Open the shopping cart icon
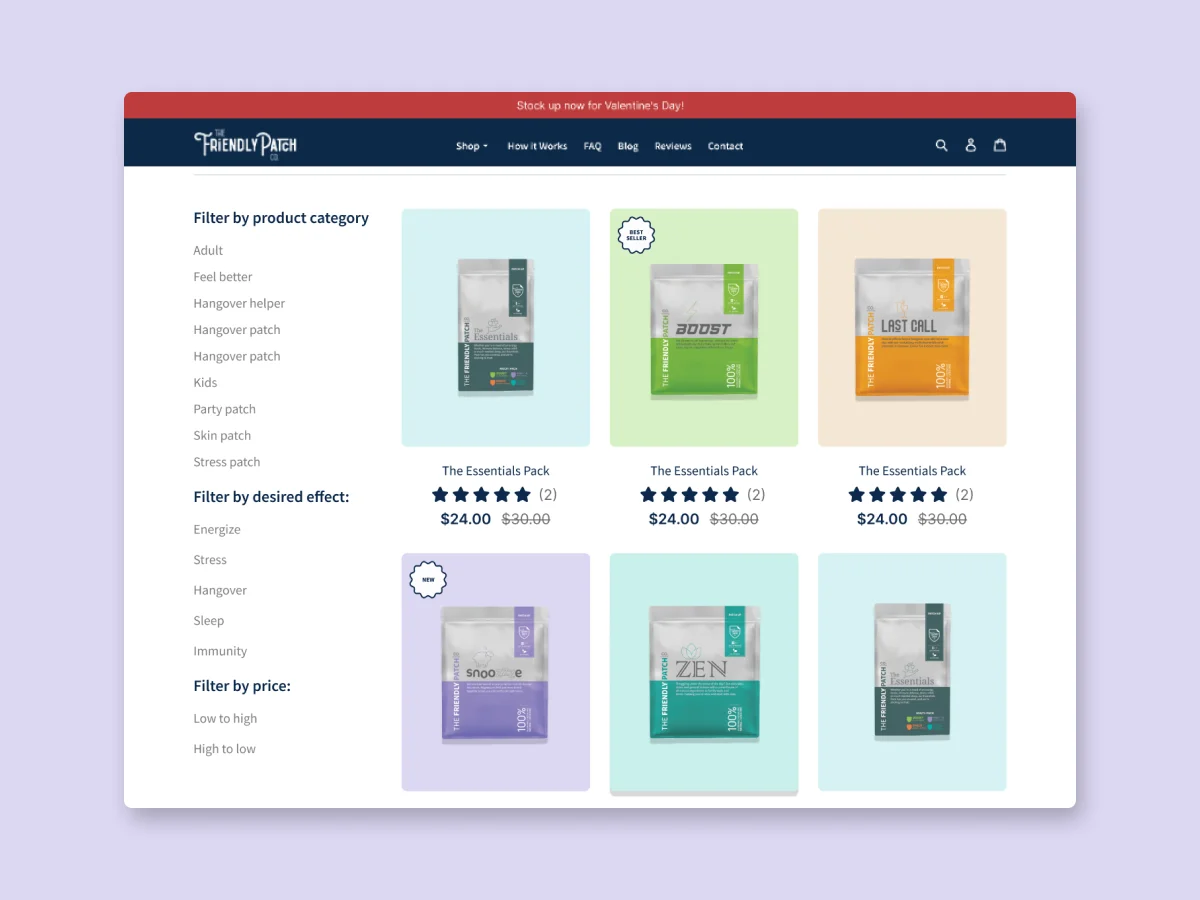Image resolution: width=1200 pixels, height=900 pixels. pos(999,145)
